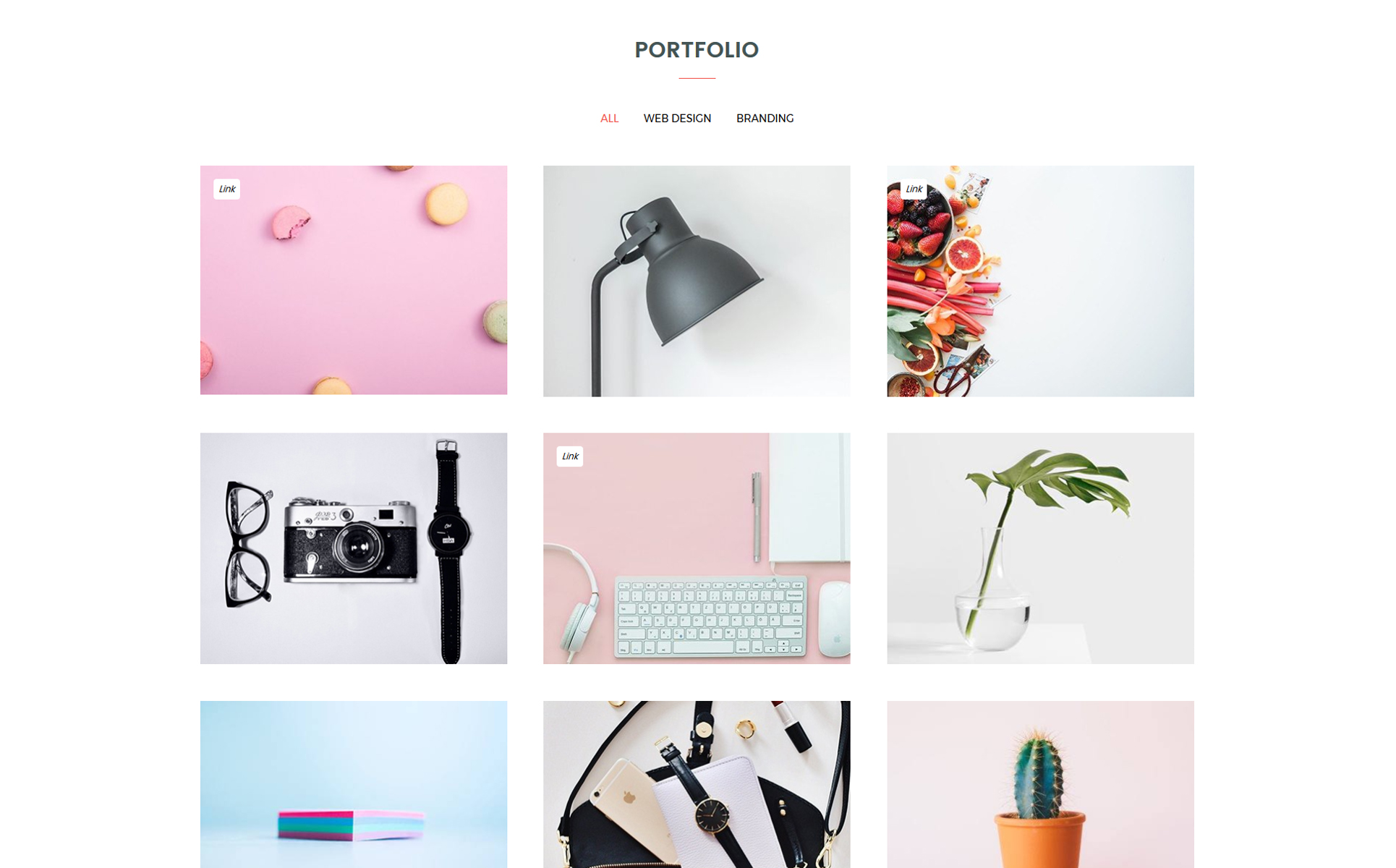The width and height of the screenshot is (1396, 868).
Task: Open the monstera leaf in vase thumbnail
Action: (1040, 548)
